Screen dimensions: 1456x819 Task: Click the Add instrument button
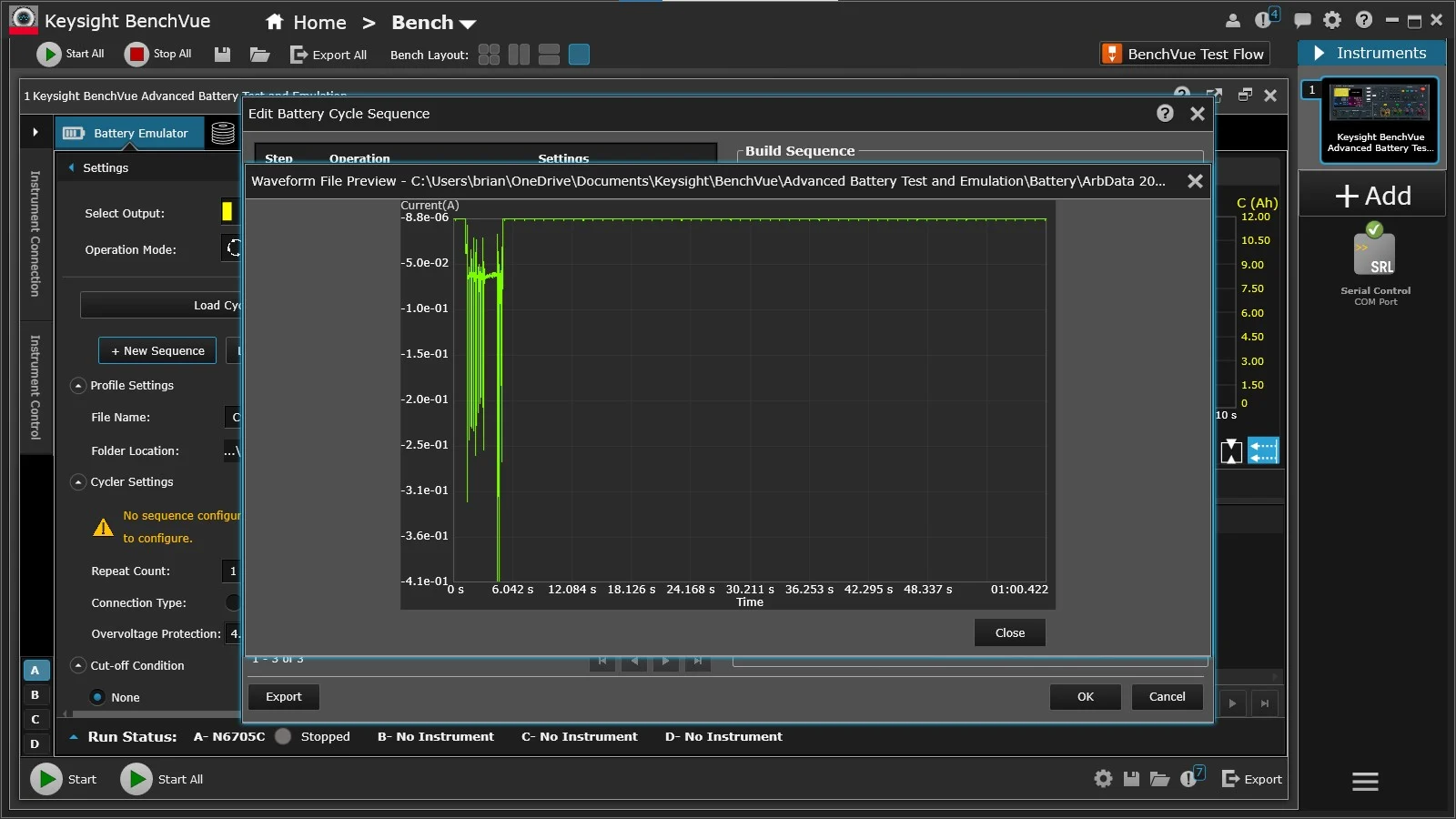(x=1372, y=196)
